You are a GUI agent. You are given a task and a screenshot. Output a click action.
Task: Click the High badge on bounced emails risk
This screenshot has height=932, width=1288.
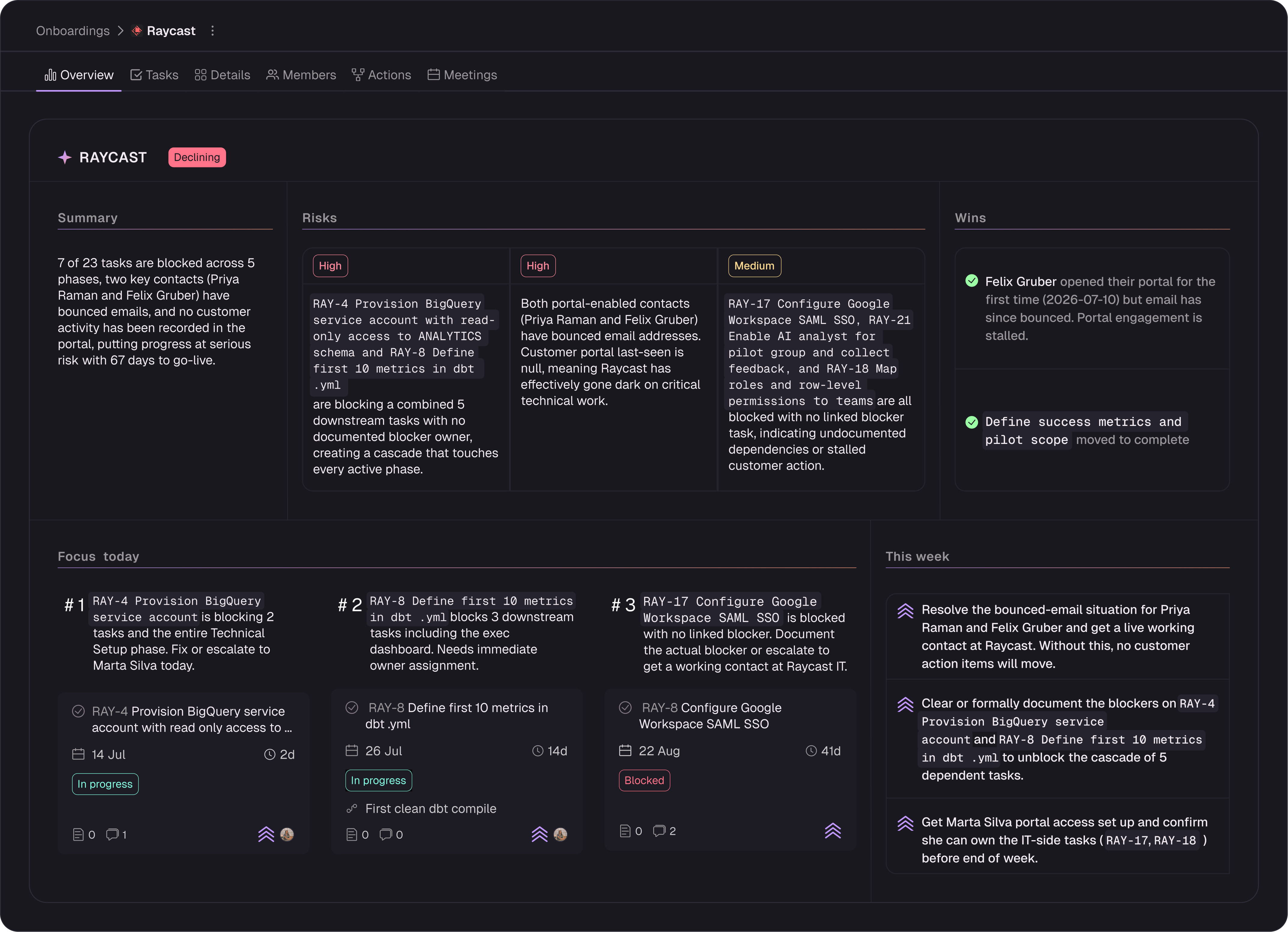(538, 266)
